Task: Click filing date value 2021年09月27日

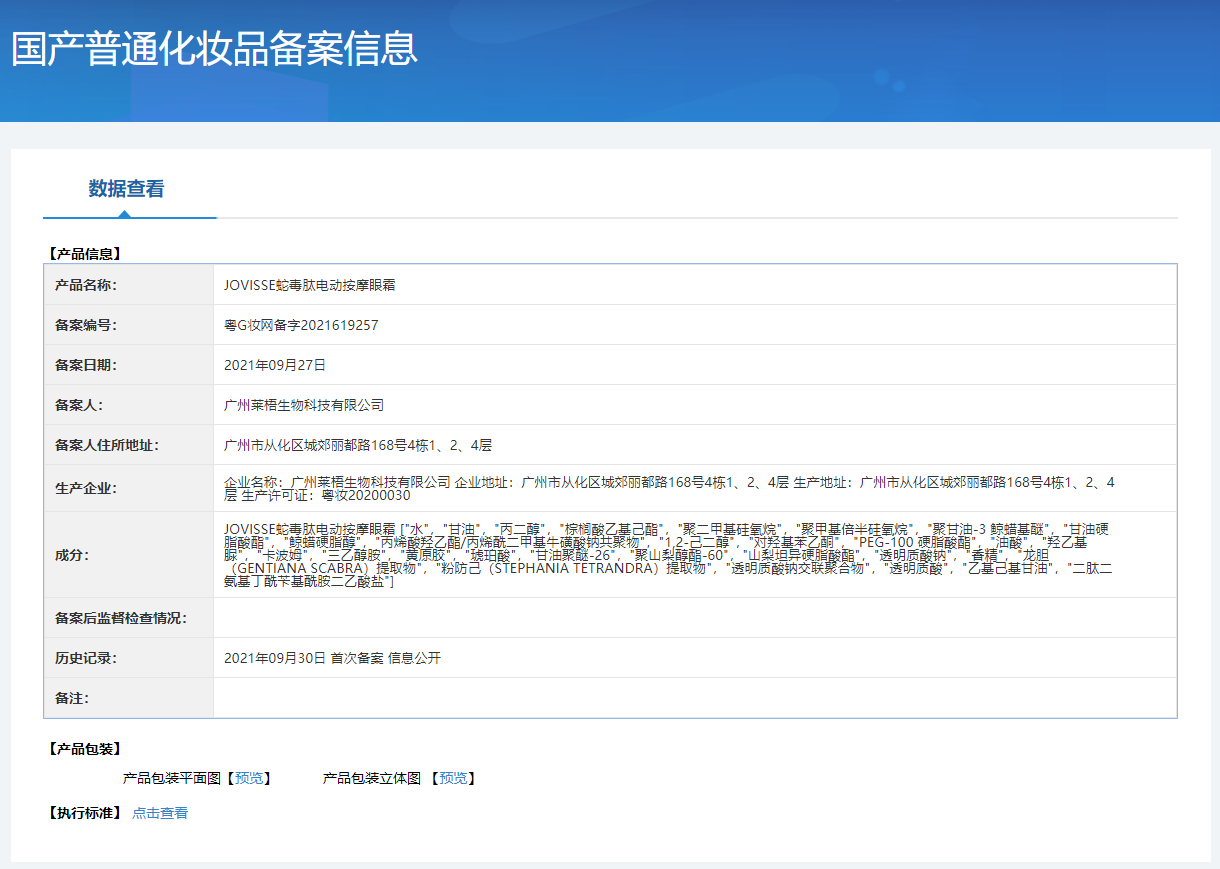Action: (275, 365)
